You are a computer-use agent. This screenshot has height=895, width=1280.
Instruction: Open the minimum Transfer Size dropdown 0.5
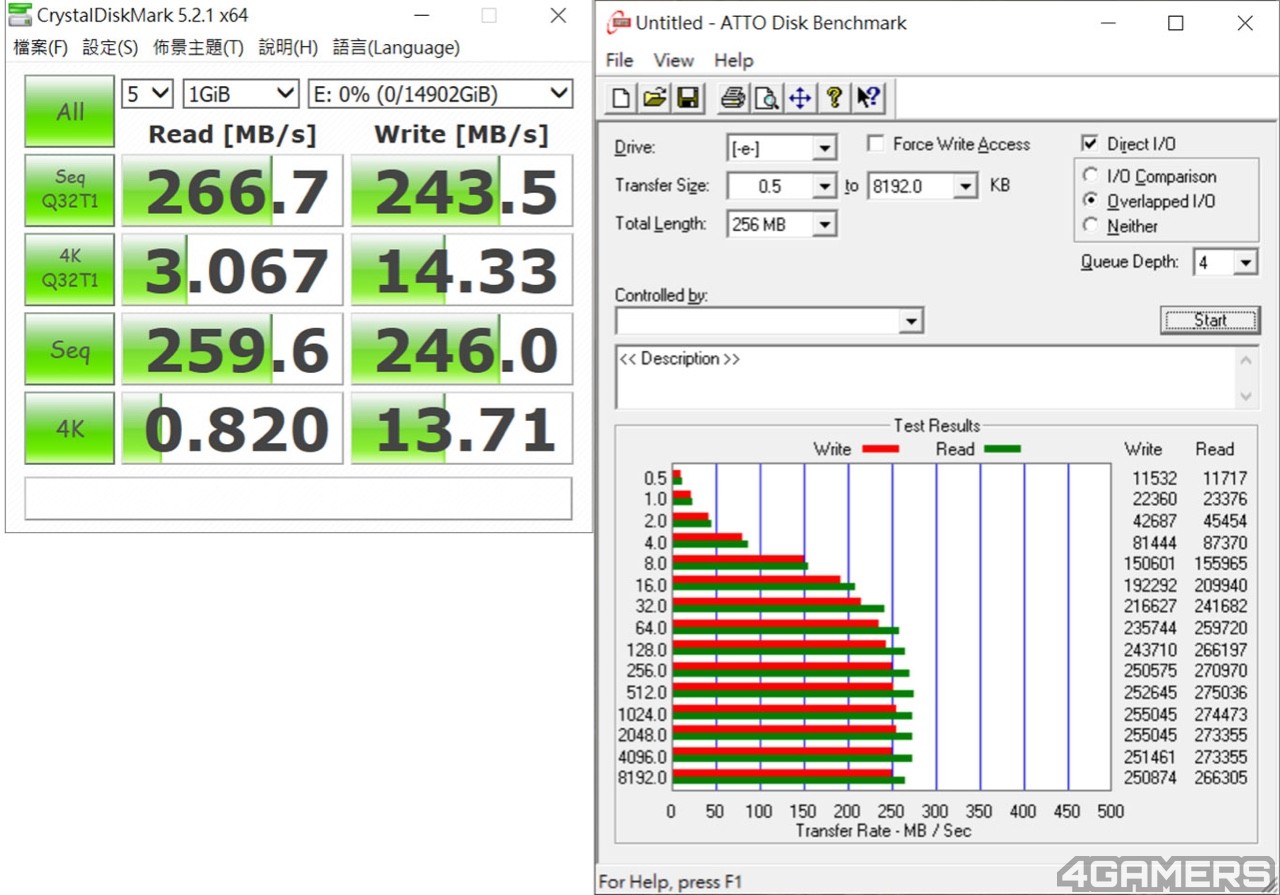(x=782, y=186)
